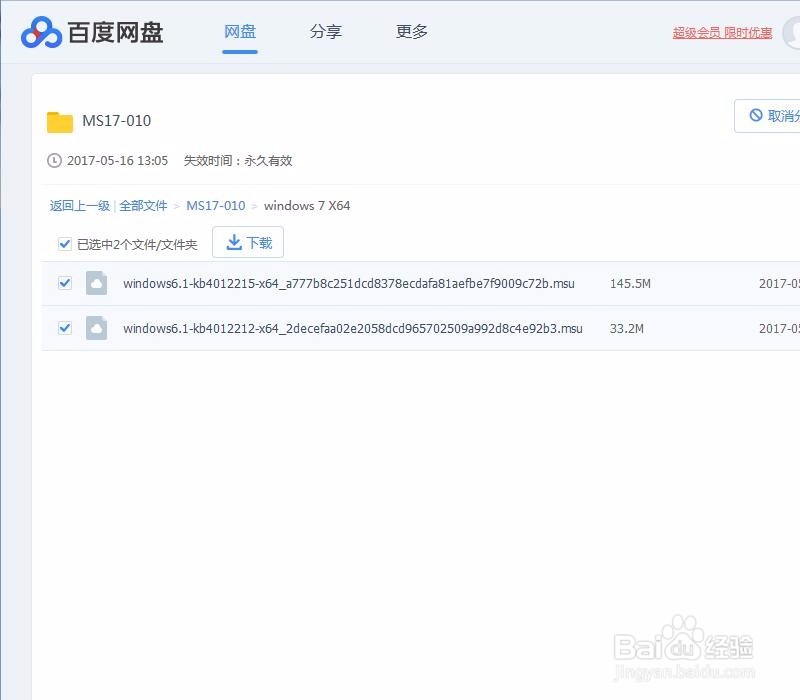The height and width of the screenshot is (700, 800).
Task: Click the file icon of windows6.1-kb4012215-x64 file
Action: [96, 283]
